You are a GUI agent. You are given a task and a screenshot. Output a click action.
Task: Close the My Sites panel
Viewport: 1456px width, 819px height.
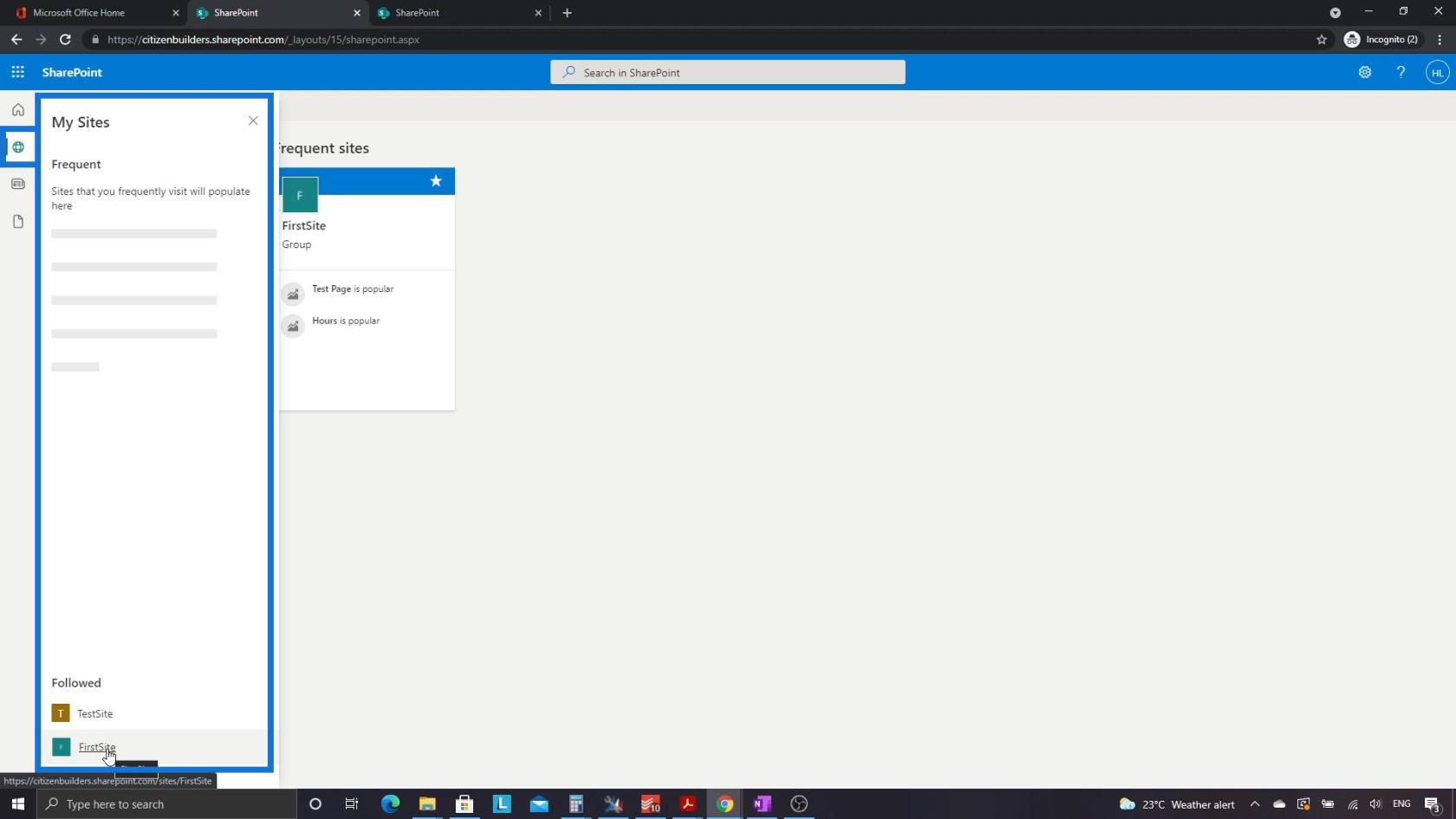click(x=253, y=120)
